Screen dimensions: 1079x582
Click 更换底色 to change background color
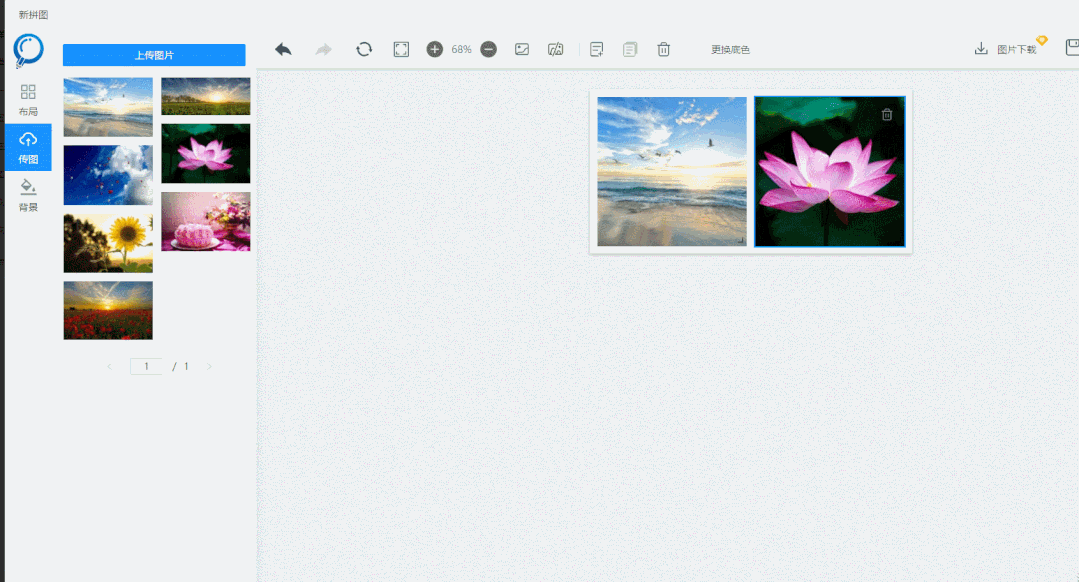730,50
